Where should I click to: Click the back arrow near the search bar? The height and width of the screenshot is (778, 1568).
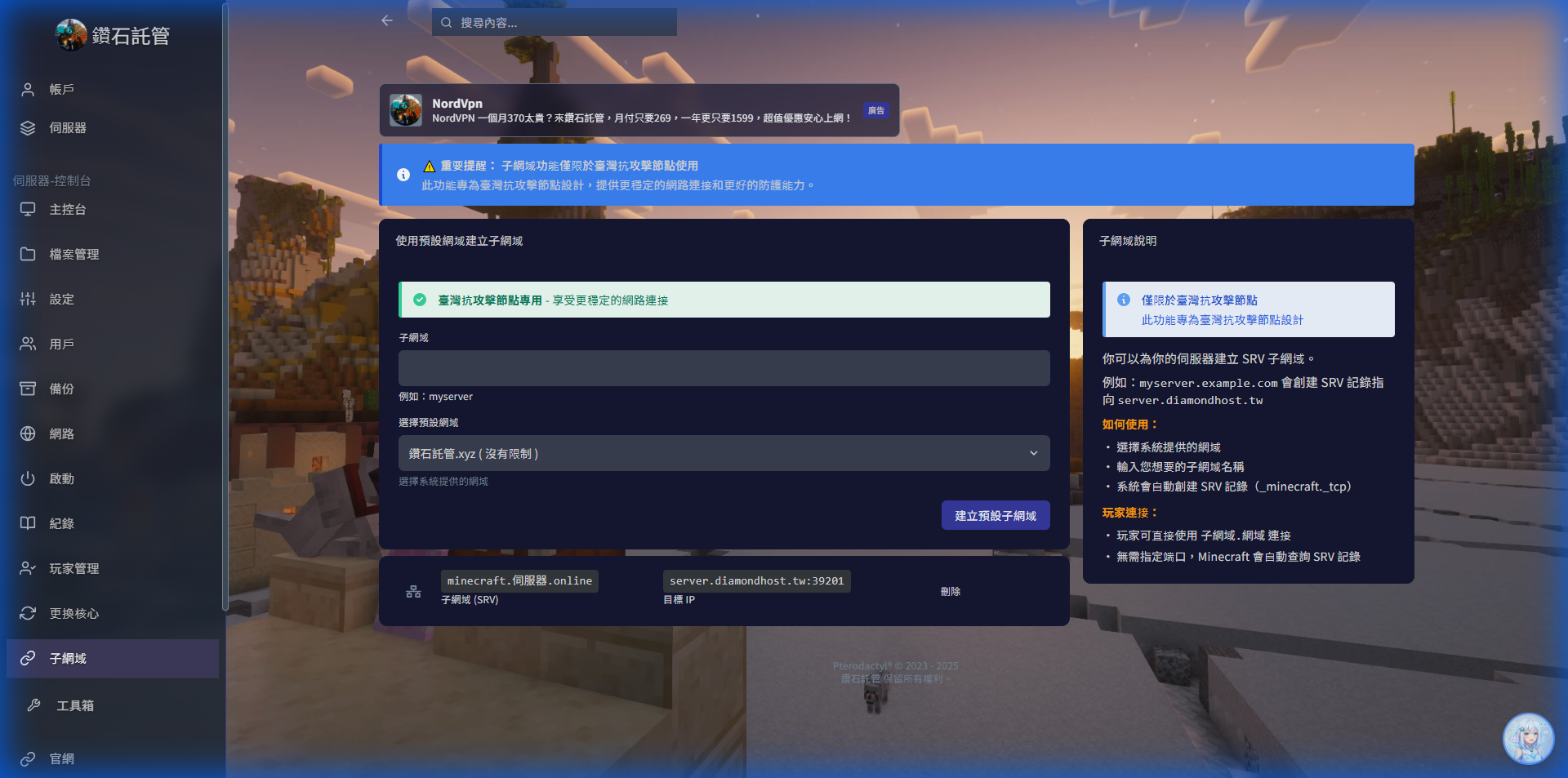point(386,21)
